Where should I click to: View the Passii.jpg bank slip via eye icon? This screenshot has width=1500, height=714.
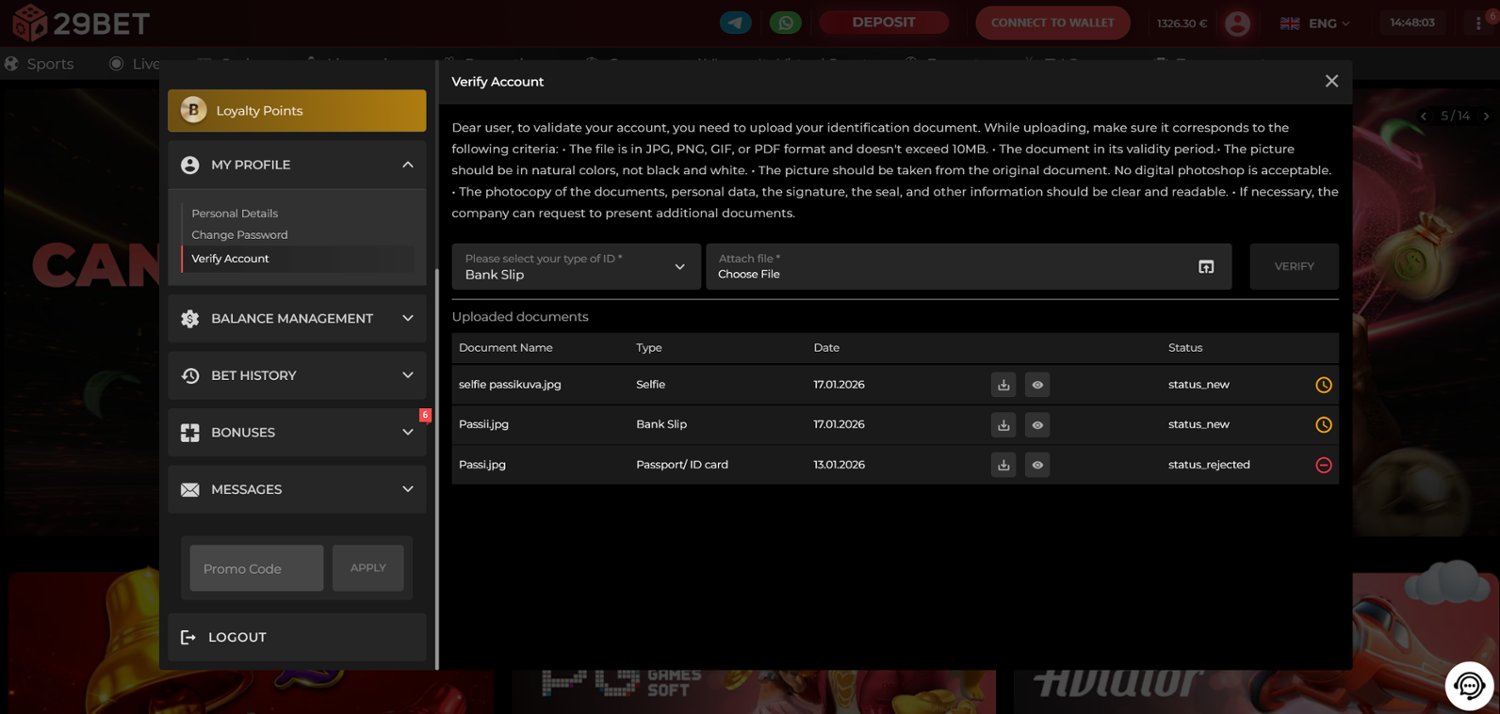point(1037,425)
